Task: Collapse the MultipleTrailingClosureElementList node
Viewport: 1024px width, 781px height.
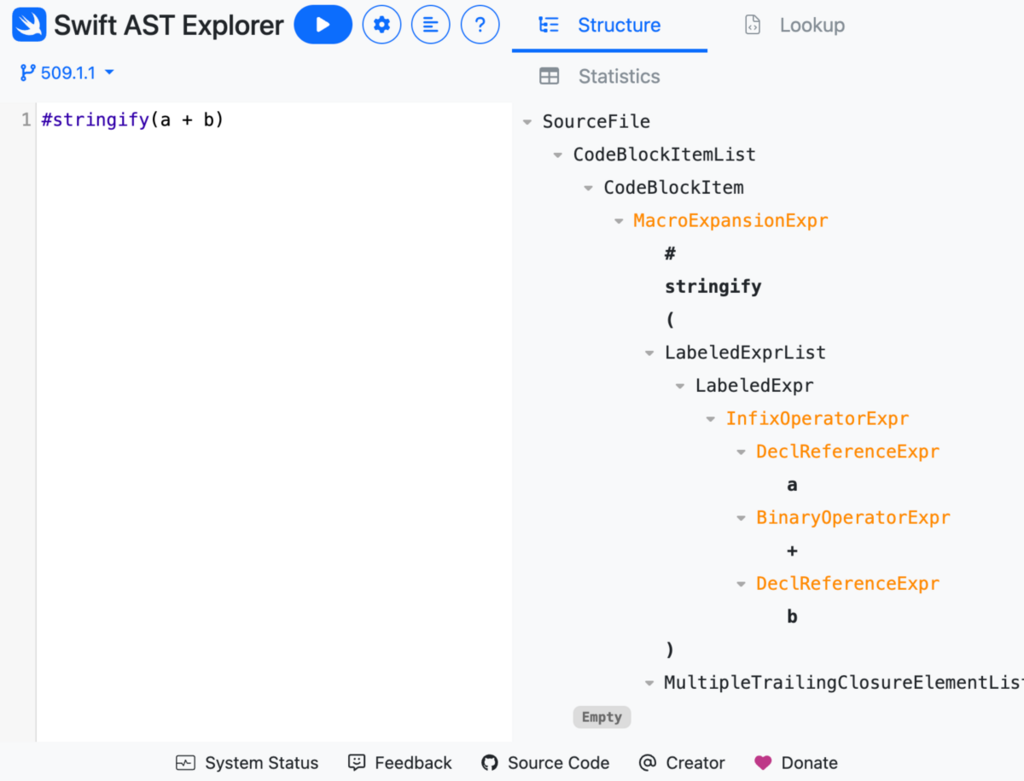Action: point(649,683)
